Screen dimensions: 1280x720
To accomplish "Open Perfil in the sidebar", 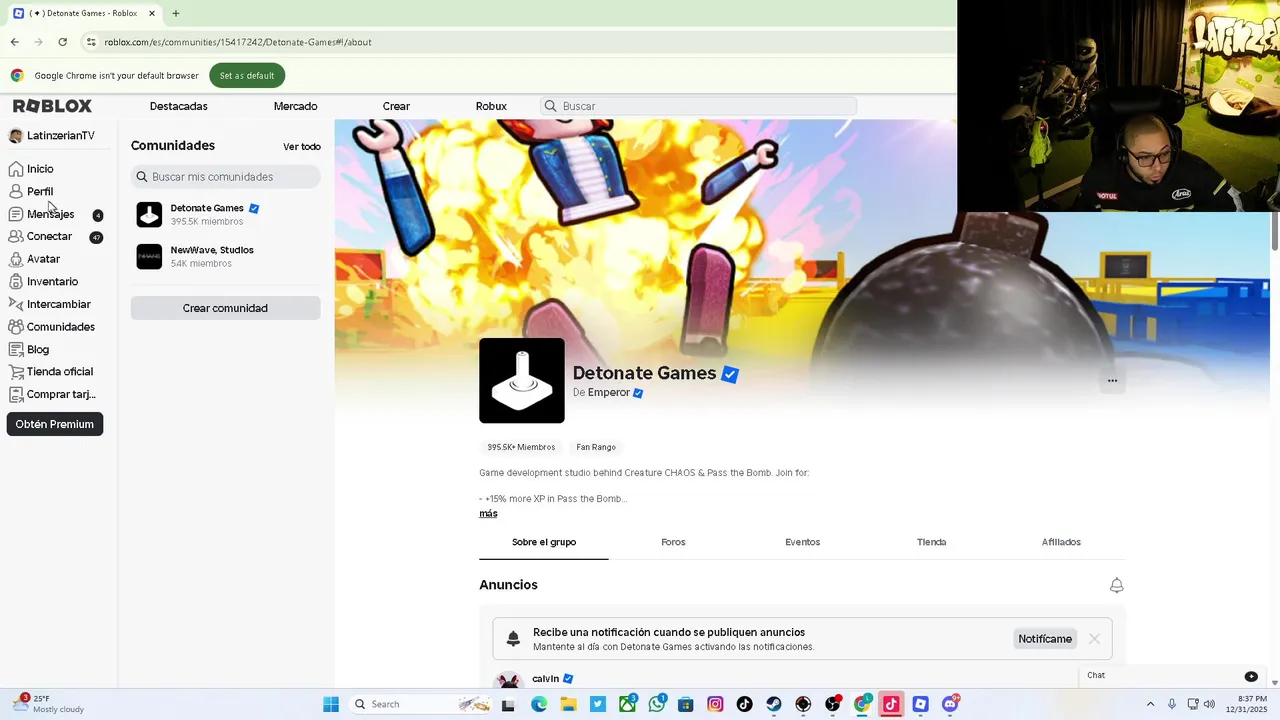I will [31, 191].
